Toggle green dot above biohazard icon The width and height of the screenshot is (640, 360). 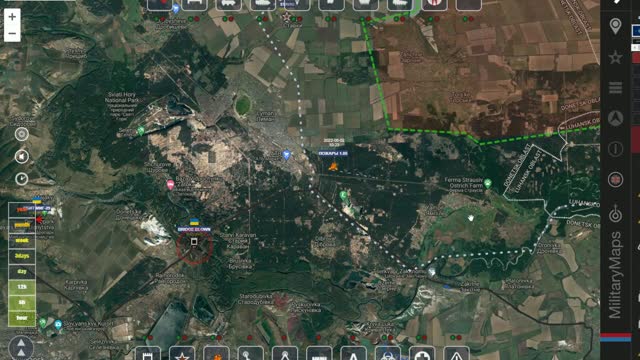[x=384, y=338]
